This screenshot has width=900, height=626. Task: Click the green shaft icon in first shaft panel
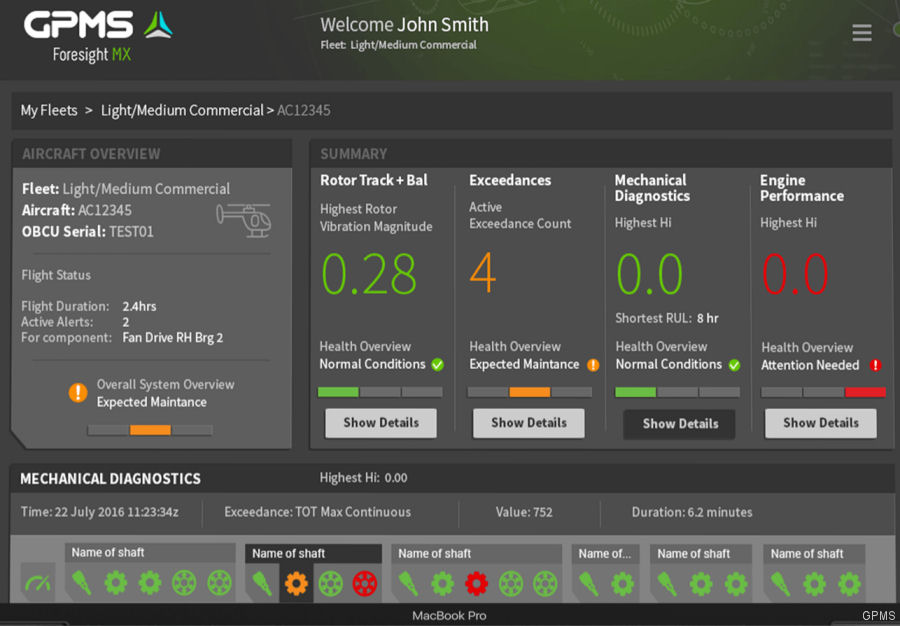[x=82, y=583]
